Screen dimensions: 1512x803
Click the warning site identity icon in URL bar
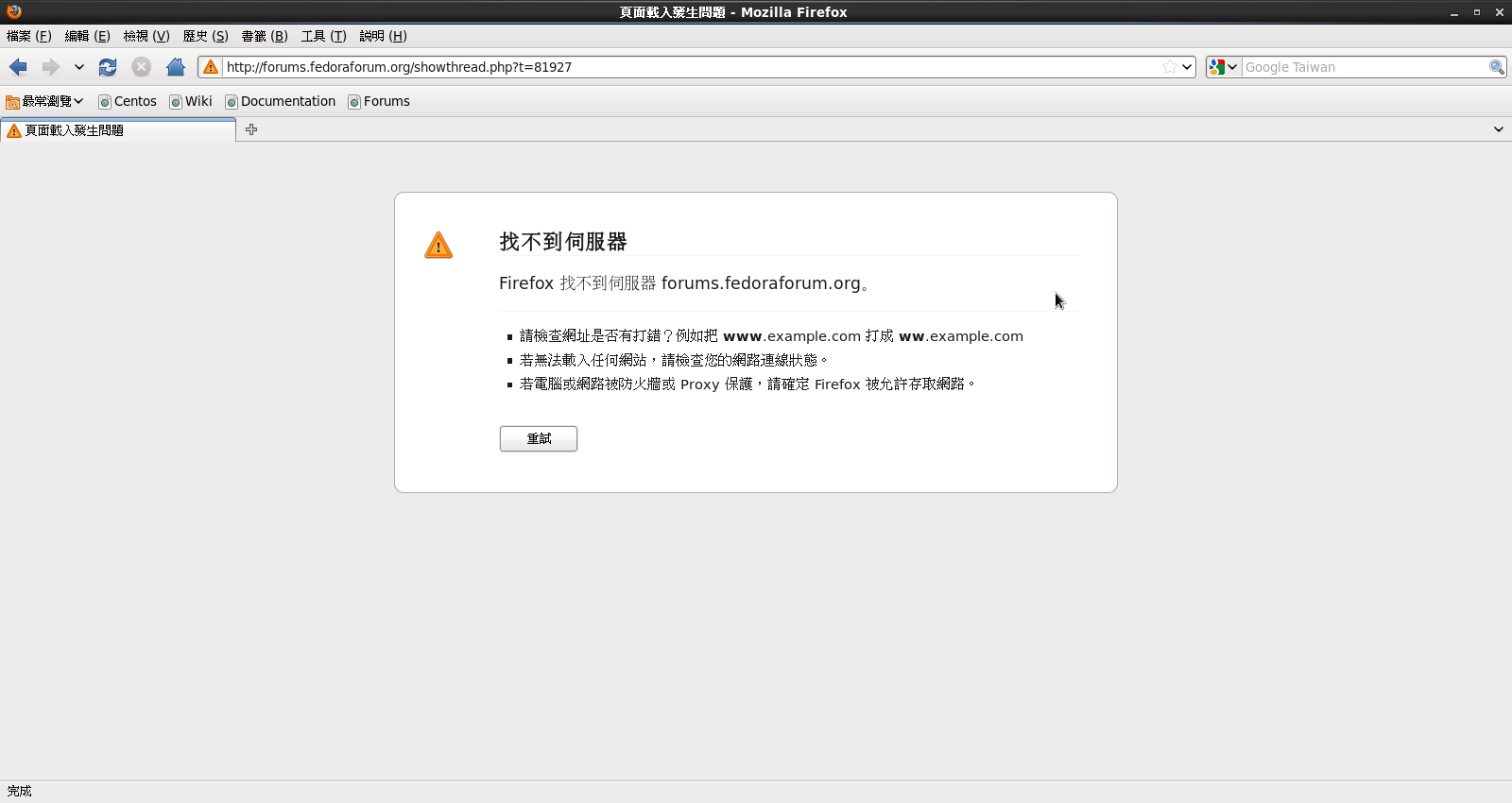coord(211,67)
